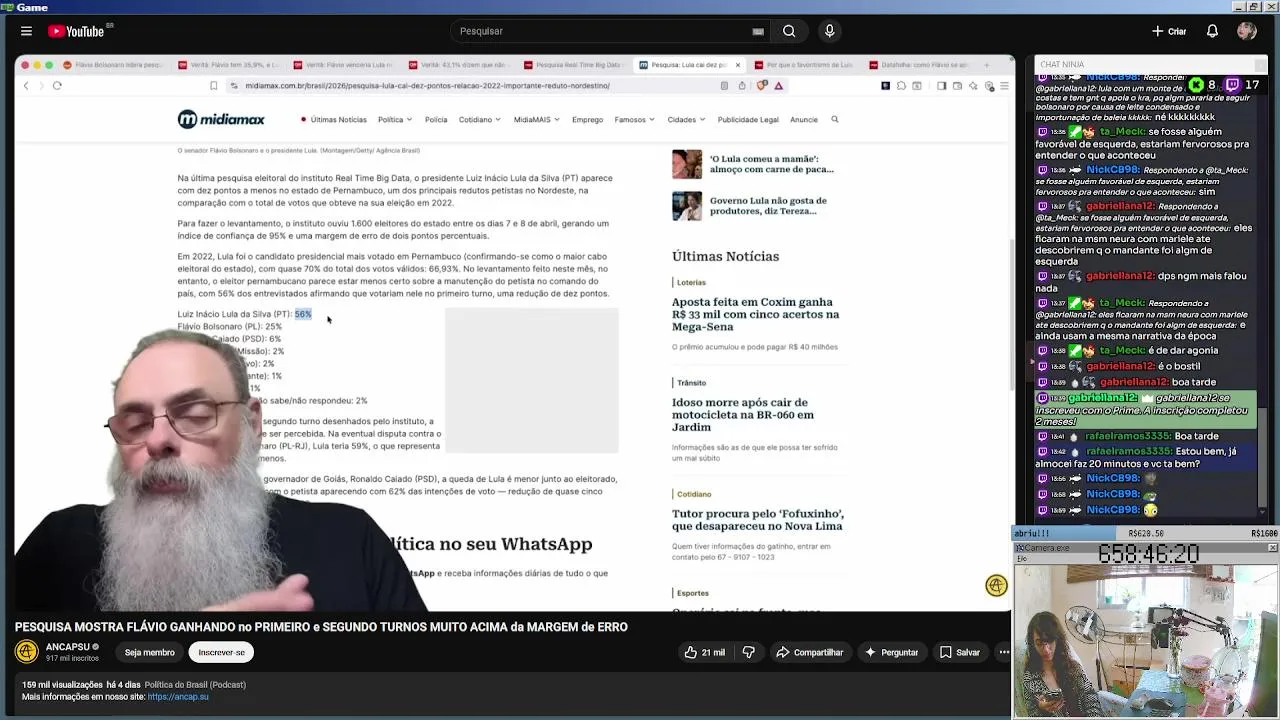Go to the YouTube home logo
The width and height of the screenshot is (1280, 720).
(78, 31)
